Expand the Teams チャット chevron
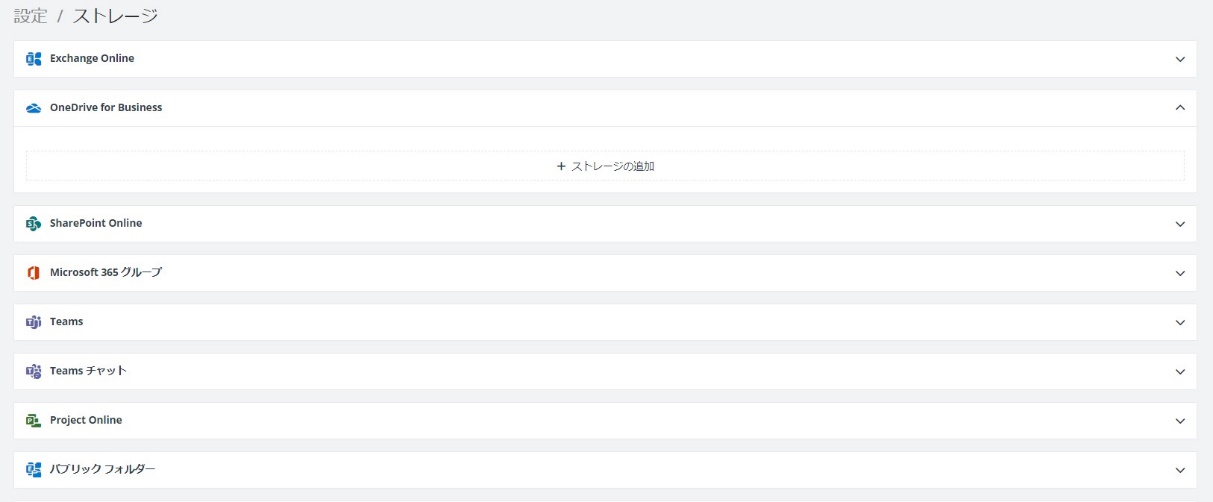1213x502 pixels. 1180,371
